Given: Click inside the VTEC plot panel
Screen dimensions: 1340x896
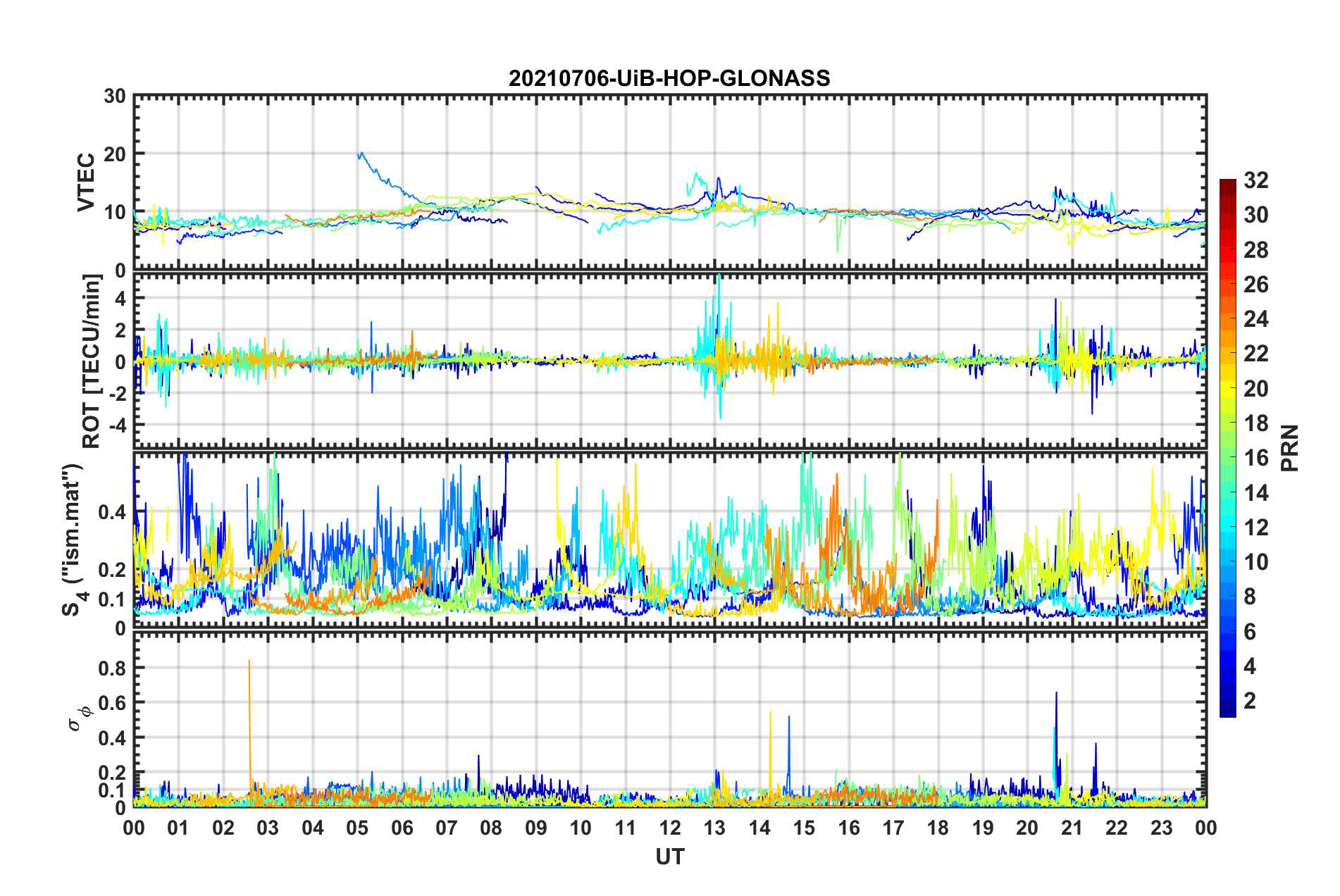Looking at the screenshot, I should tap(670, 182).
